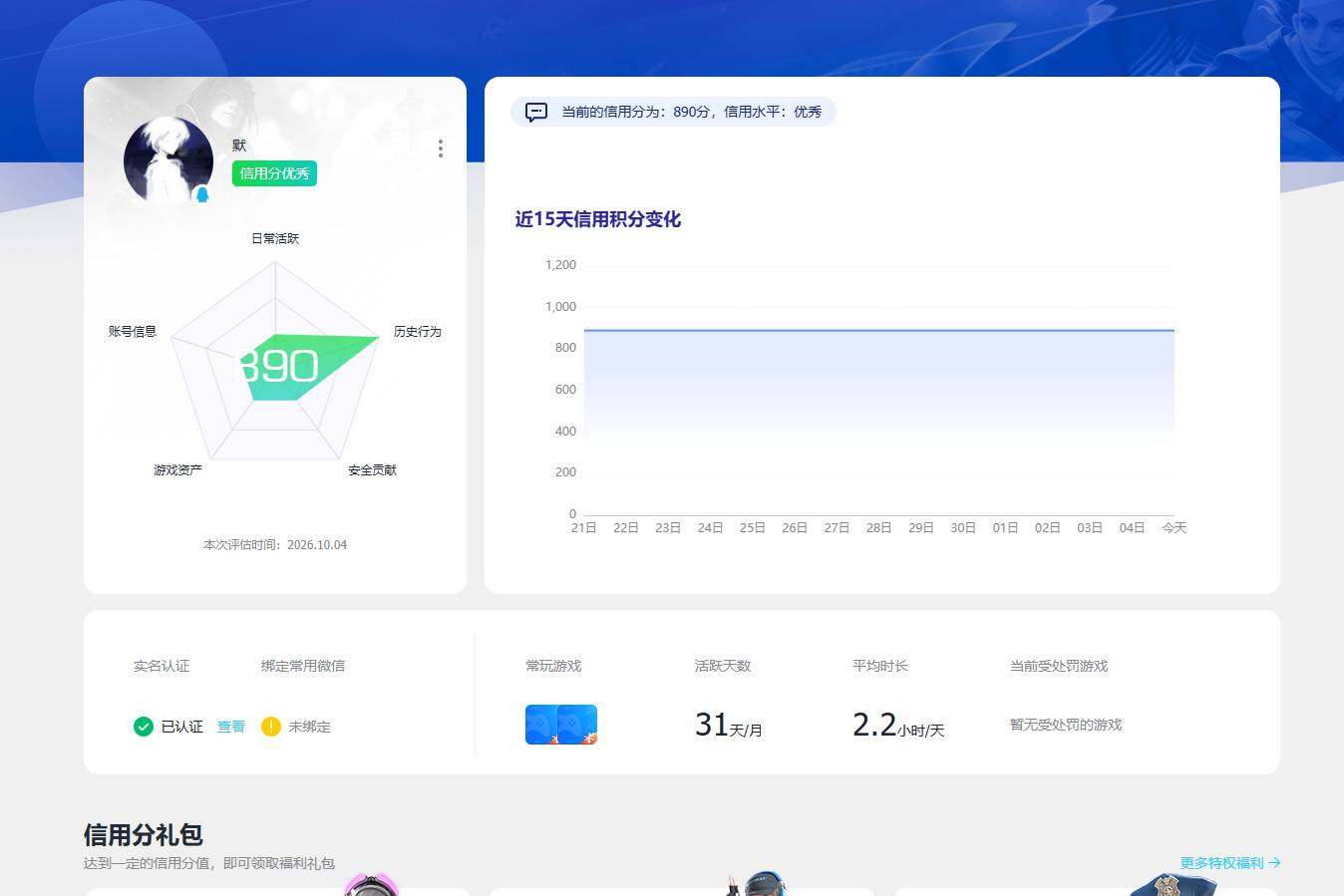This screenshot has height=896, width=1344.
Task: Click the 暂无受处罚的游戏 text
Action: [1066, 725]
